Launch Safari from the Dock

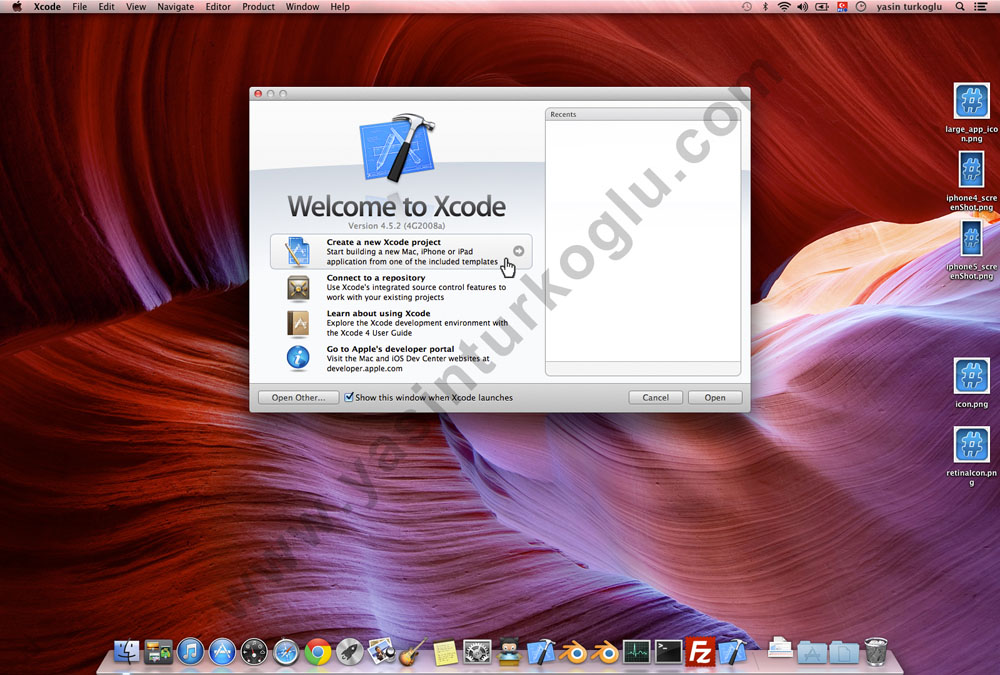click(286, 652)
